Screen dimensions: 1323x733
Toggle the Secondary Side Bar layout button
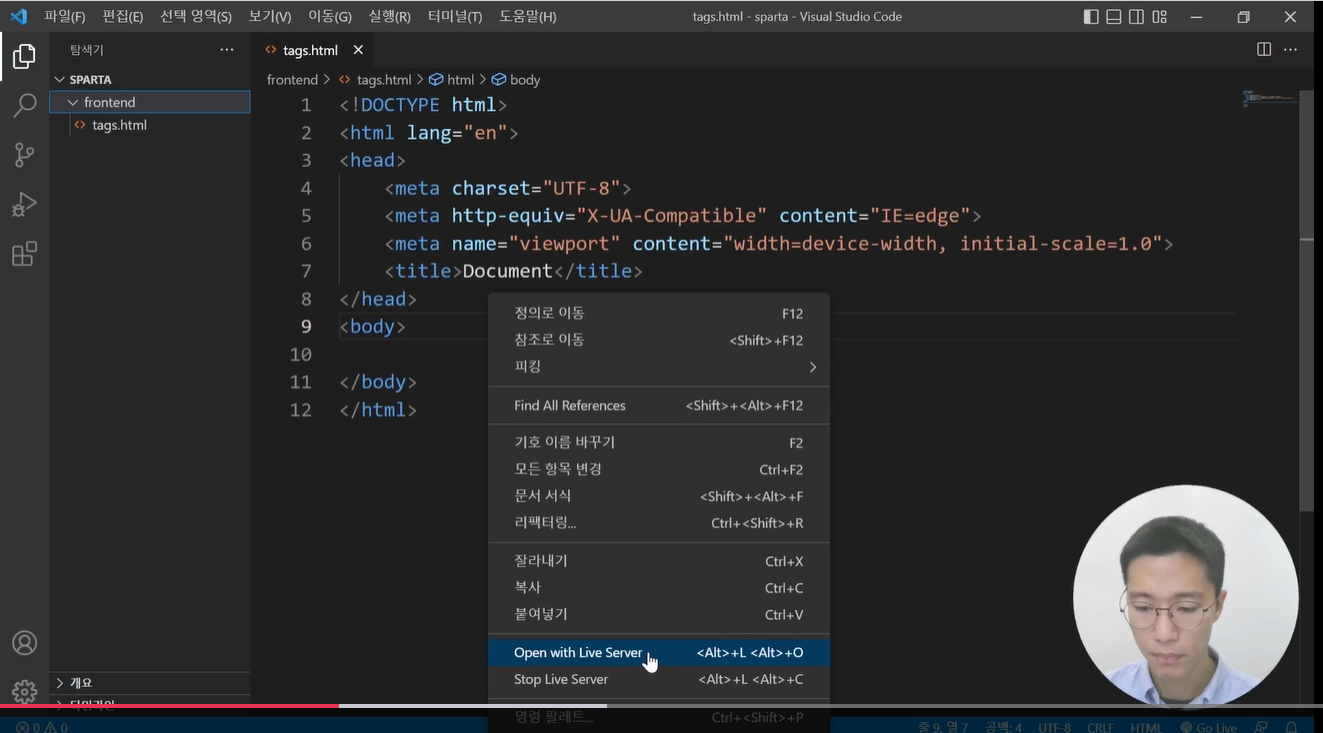pyautogui.click(x=1137, y=17)
